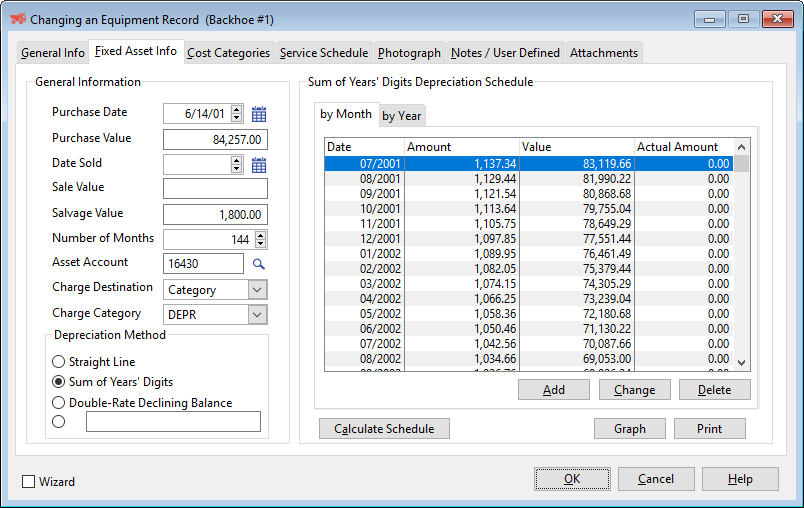This screenshot has height=508, width=804.
Task: Enable the Wizard checkbox
Action: [x=29, y=482]
